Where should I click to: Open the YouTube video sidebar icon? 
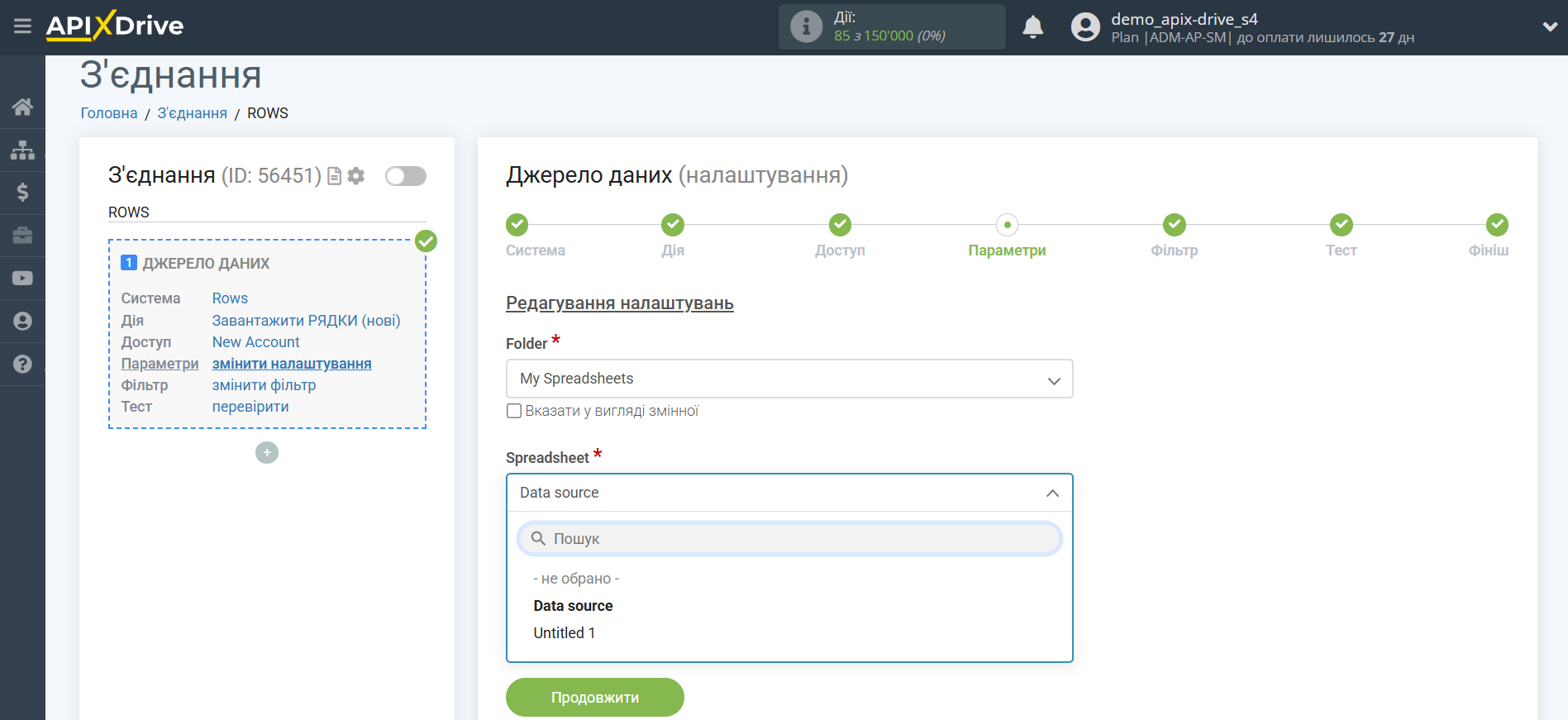tap(22, 279)
